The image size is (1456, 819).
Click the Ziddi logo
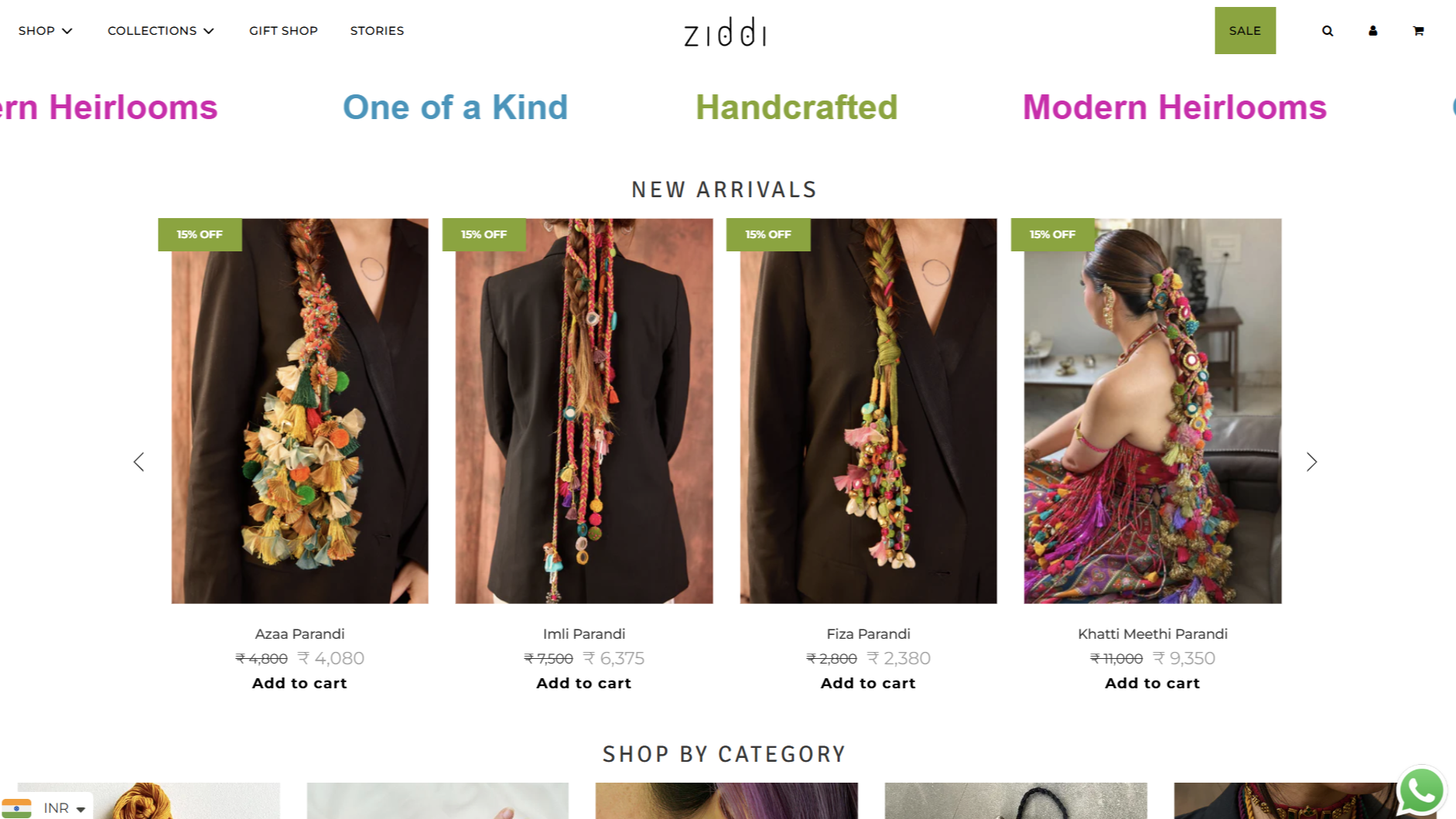[725, 32]
